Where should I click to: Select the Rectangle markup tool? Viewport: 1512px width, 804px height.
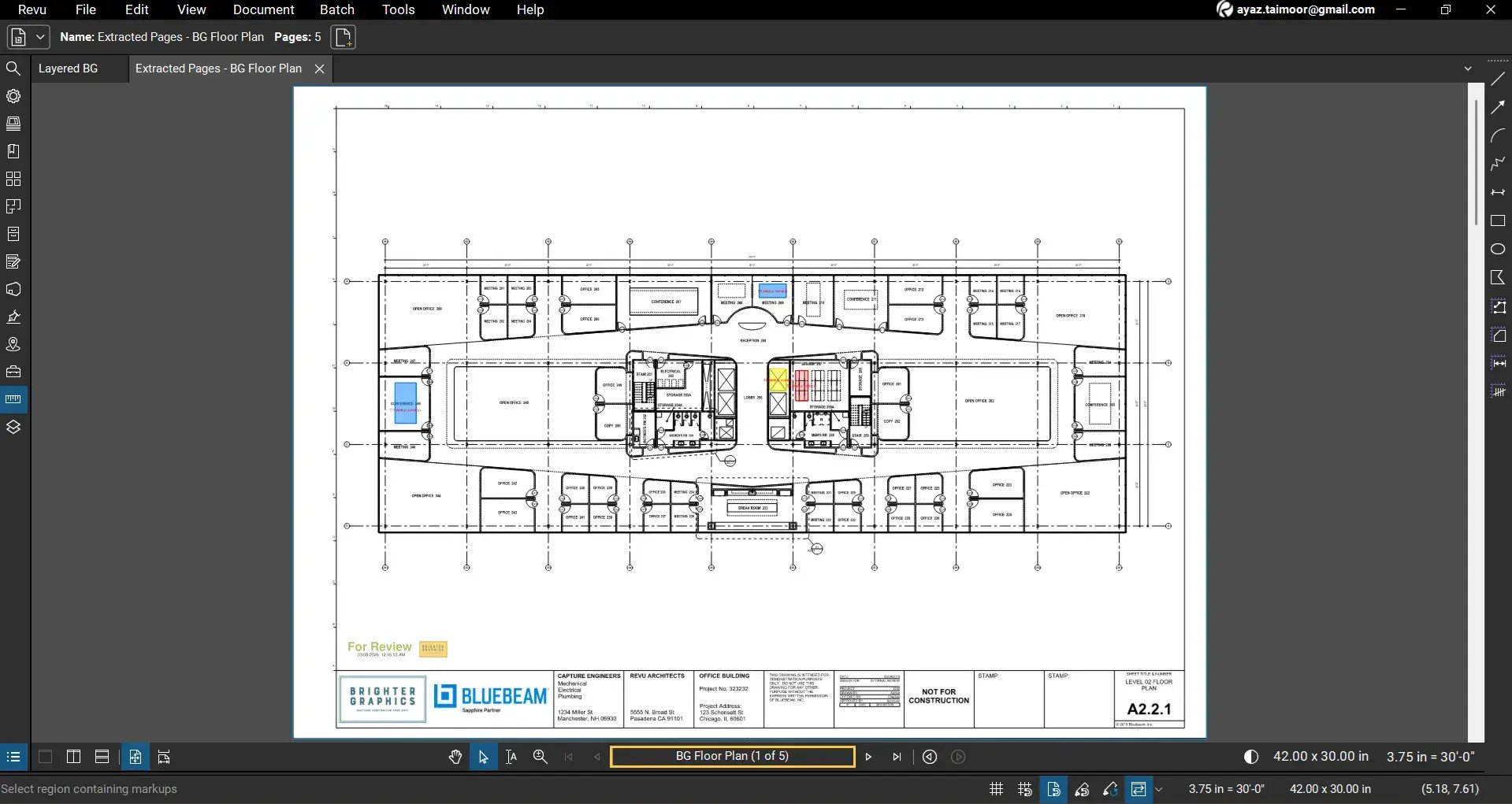pos(1498,220)
